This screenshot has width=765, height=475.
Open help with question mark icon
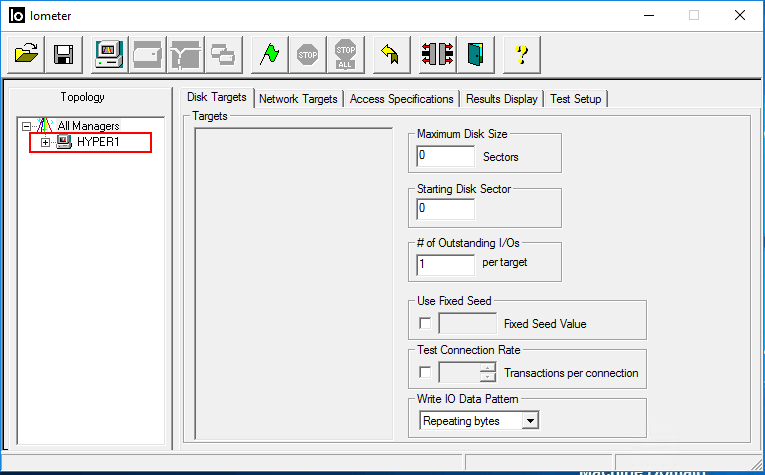click(x=522, y=54)
